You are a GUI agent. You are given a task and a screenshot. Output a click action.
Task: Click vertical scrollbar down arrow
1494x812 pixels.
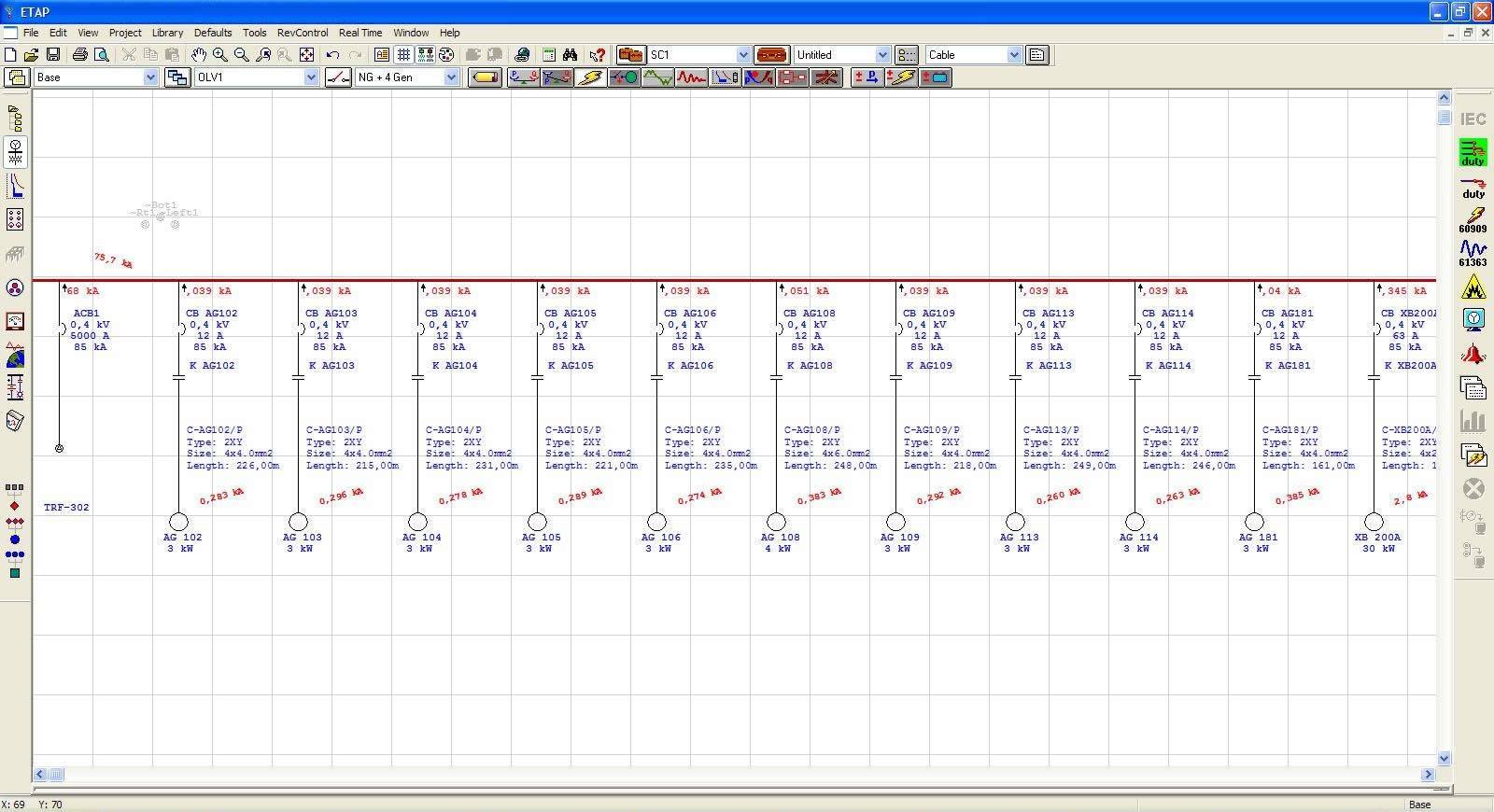click(x=1444, y=759)
